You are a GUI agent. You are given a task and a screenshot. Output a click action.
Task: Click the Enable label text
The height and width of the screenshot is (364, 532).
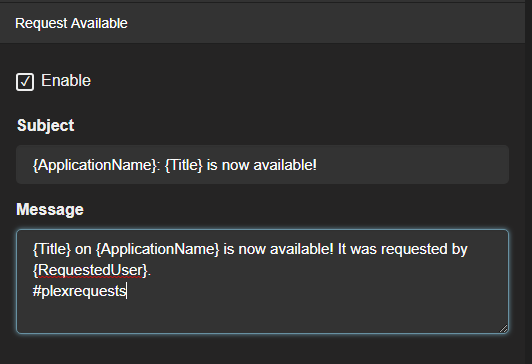tap(66, 81)
